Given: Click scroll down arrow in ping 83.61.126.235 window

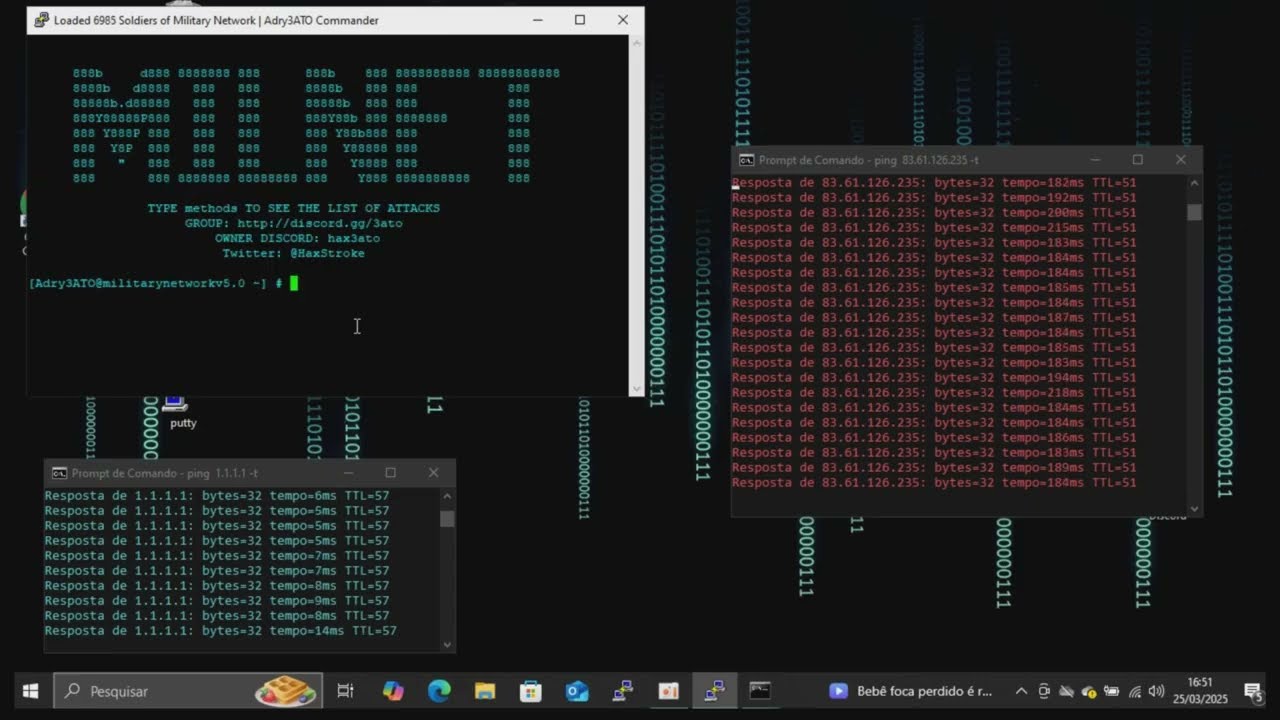Looking at the screenshot, I should [x=1194, y=509].
